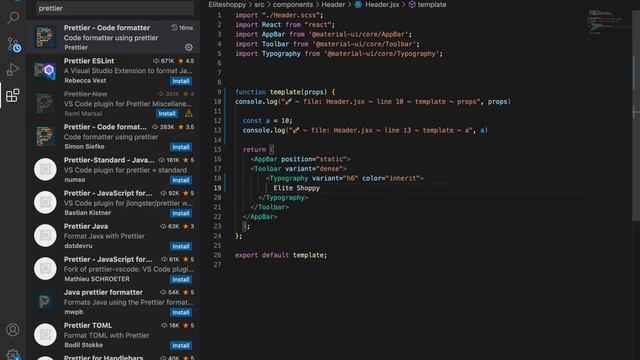Click the Prettier ESLint rating stars
The width and height of the screenshot is (640, 360).
coord(186,61)
